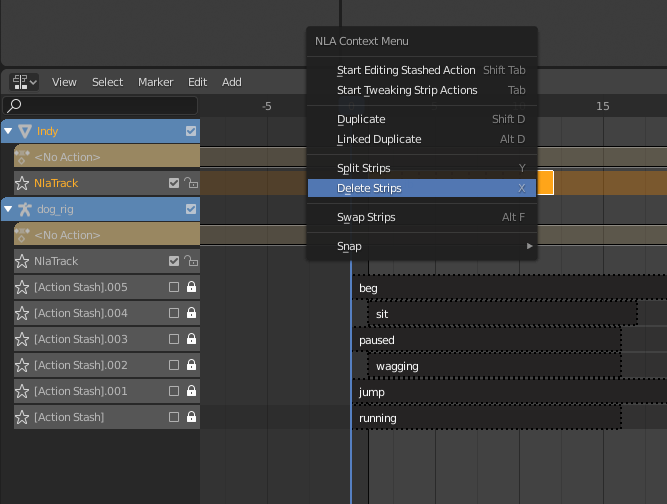The width and height of the screenshot is (667, 504).
Task: Collapse the Indy channel group
Action: [x=8, y=131]
